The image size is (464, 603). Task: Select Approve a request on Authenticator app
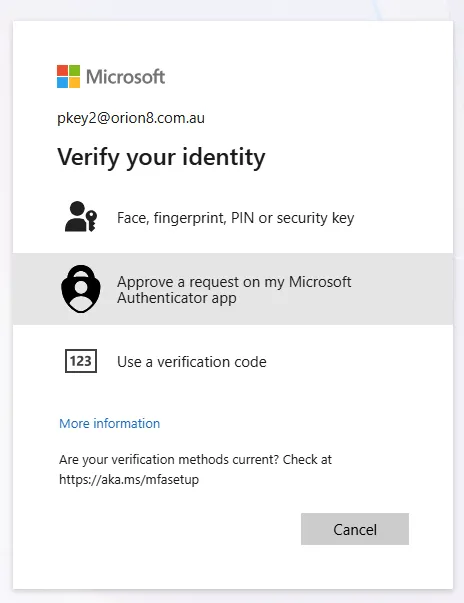pos(233,289)
